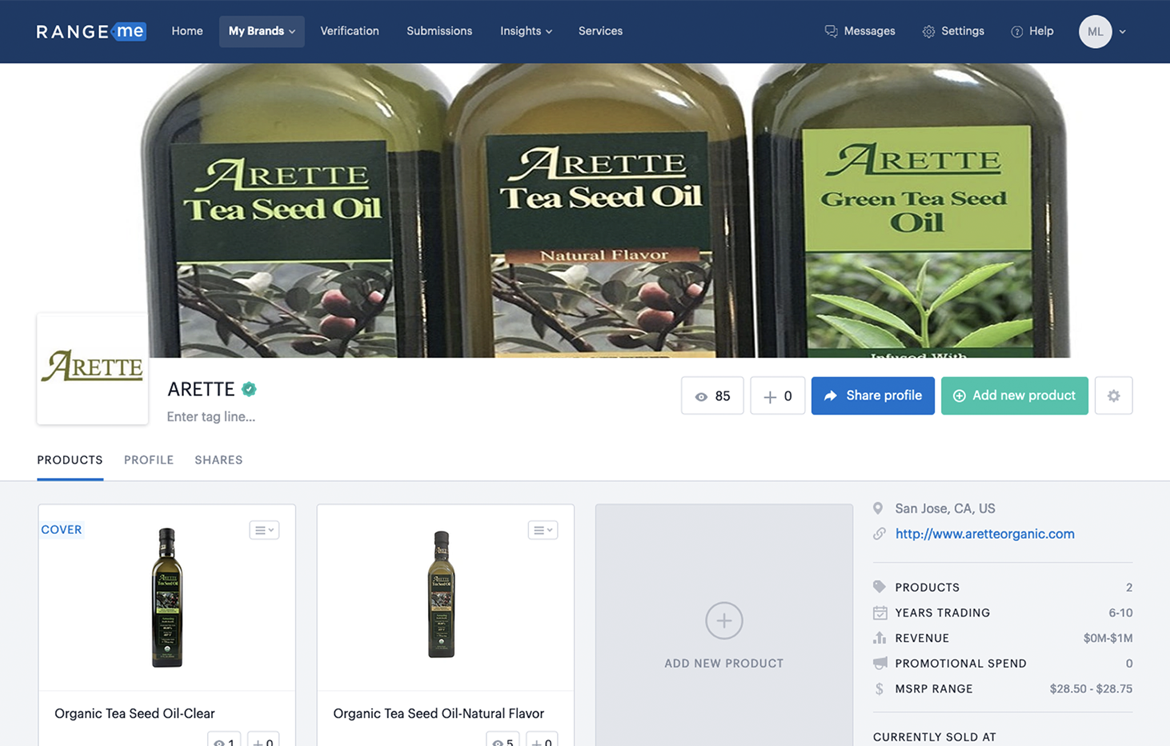Click the Share profile button
Screen dimensions: 1170x746
[873, 395]
